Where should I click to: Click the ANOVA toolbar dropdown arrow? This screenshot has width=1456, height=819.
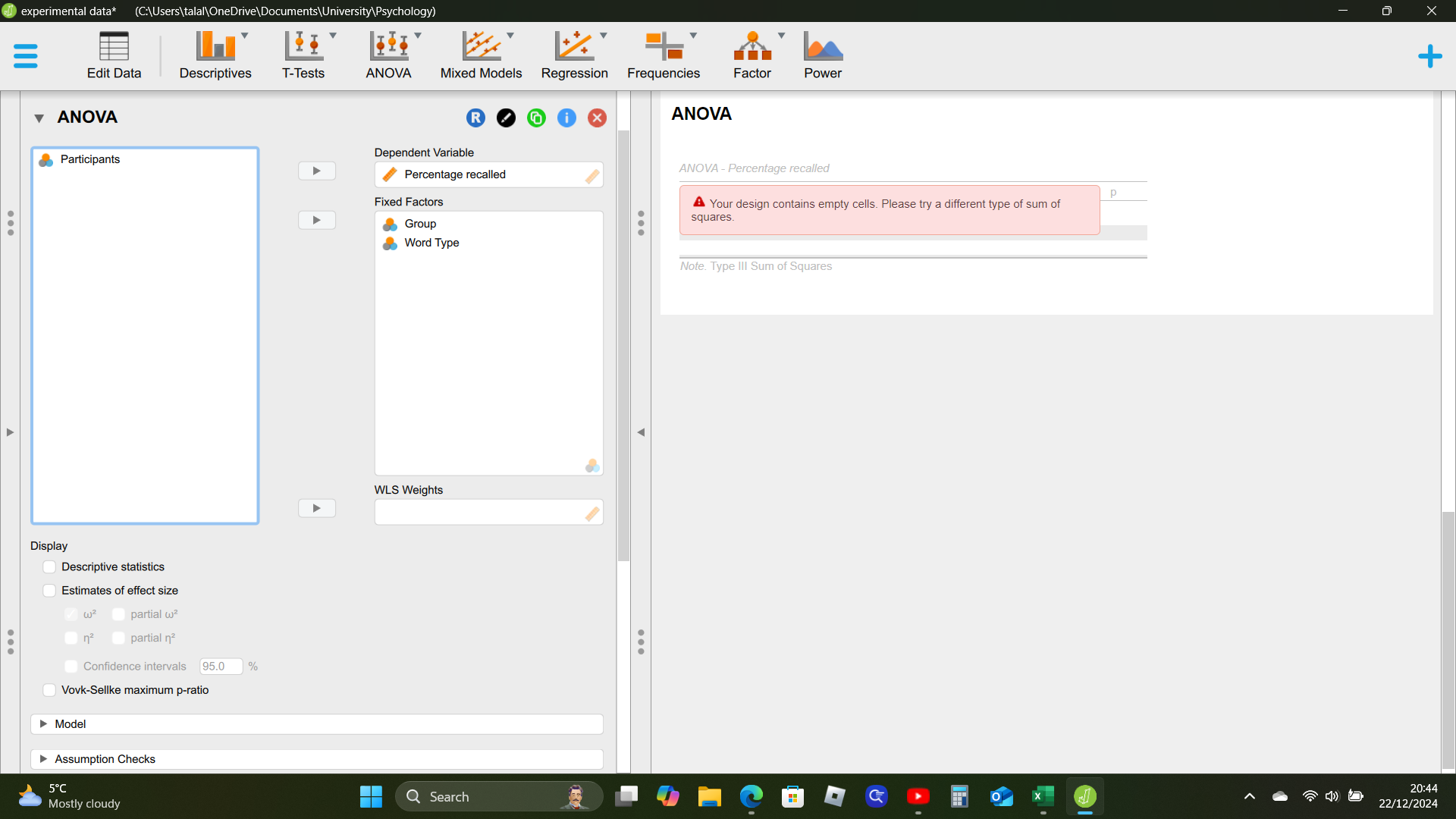pos(418,36)
